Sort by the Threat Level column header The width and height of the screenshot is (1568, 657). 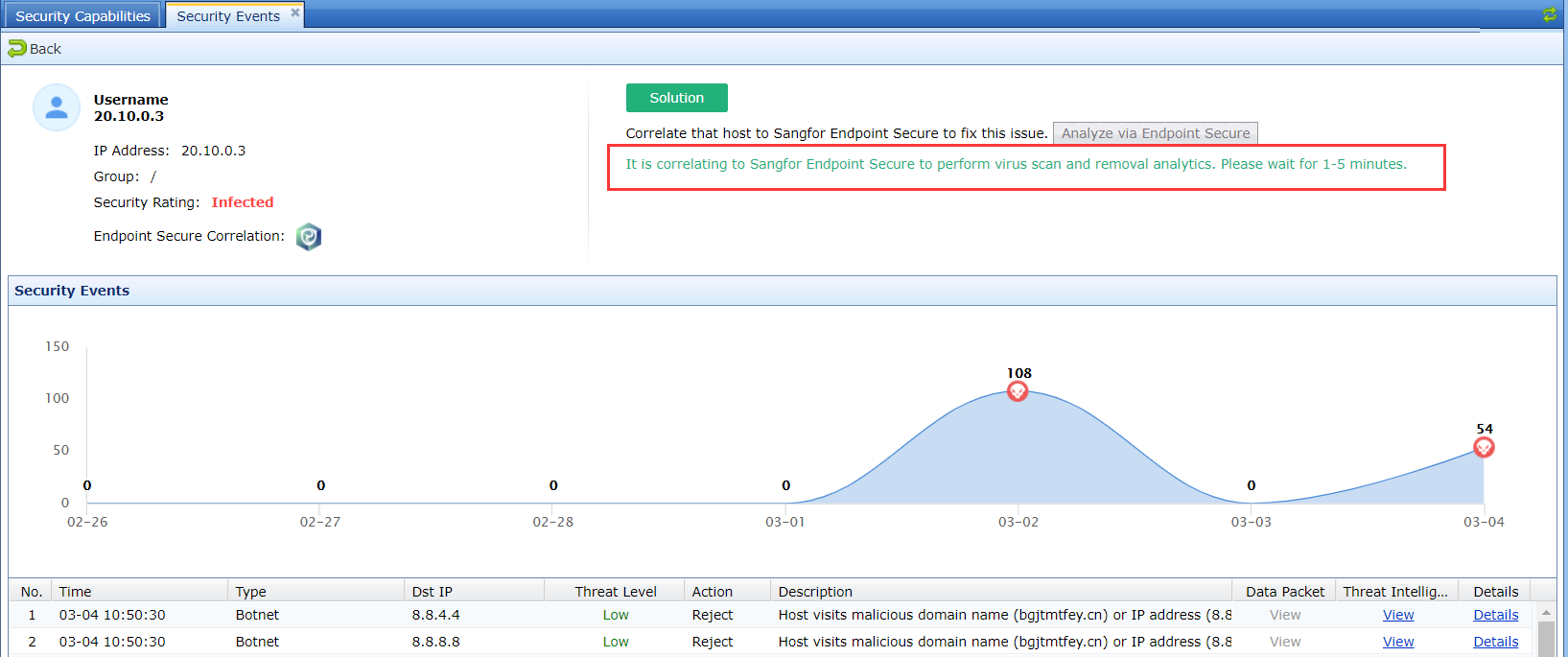(x=616, y=592)
